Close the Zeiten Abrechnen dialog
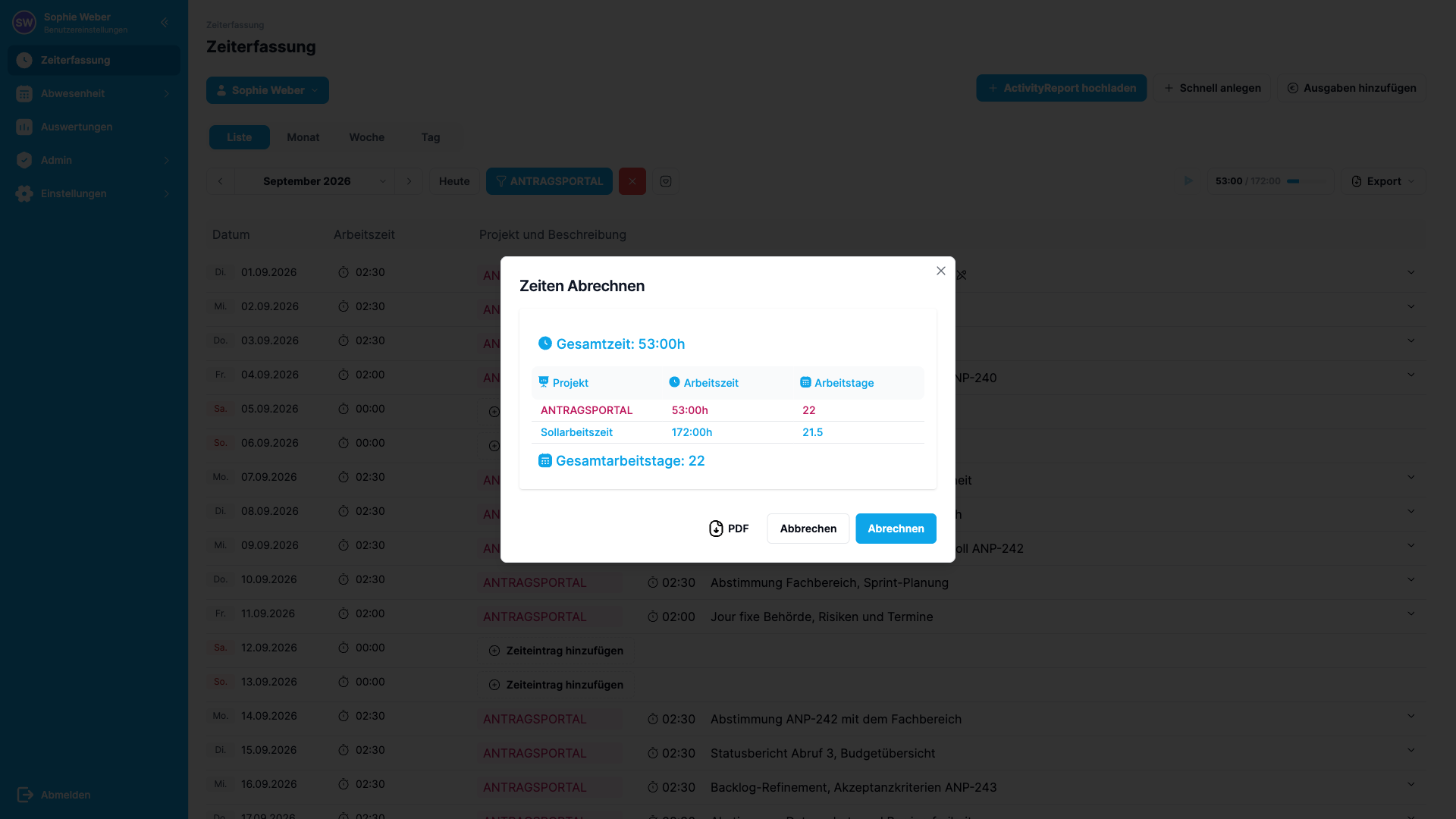 (x=940, y=271)
